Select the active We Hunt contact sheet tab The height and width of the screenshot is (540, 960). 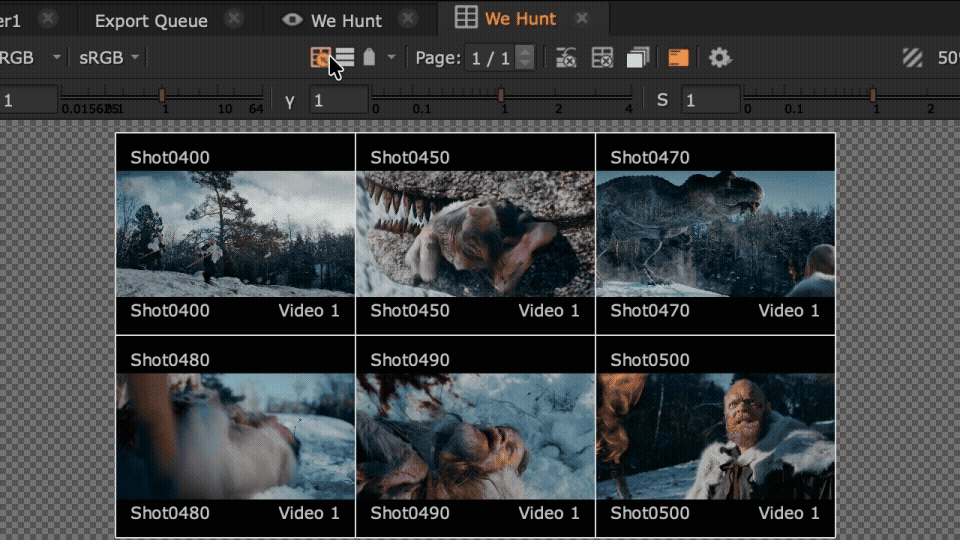[x=520, y=19]
